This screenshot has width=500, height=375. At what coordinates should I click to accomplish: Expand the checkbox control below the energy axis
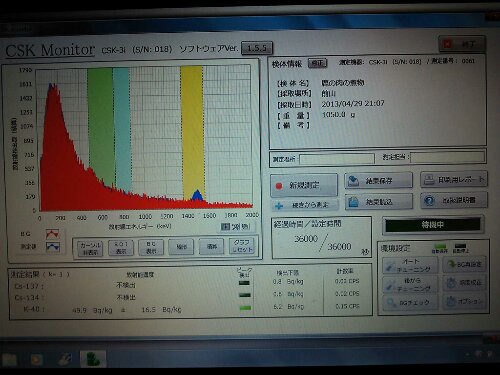coord(225,227)
